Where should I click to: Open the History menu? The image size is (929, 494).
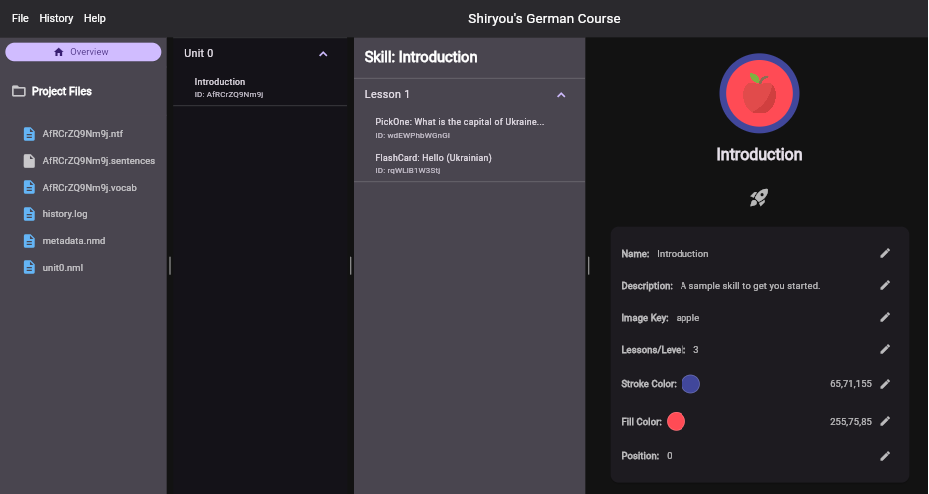click(x=56, y=18)
